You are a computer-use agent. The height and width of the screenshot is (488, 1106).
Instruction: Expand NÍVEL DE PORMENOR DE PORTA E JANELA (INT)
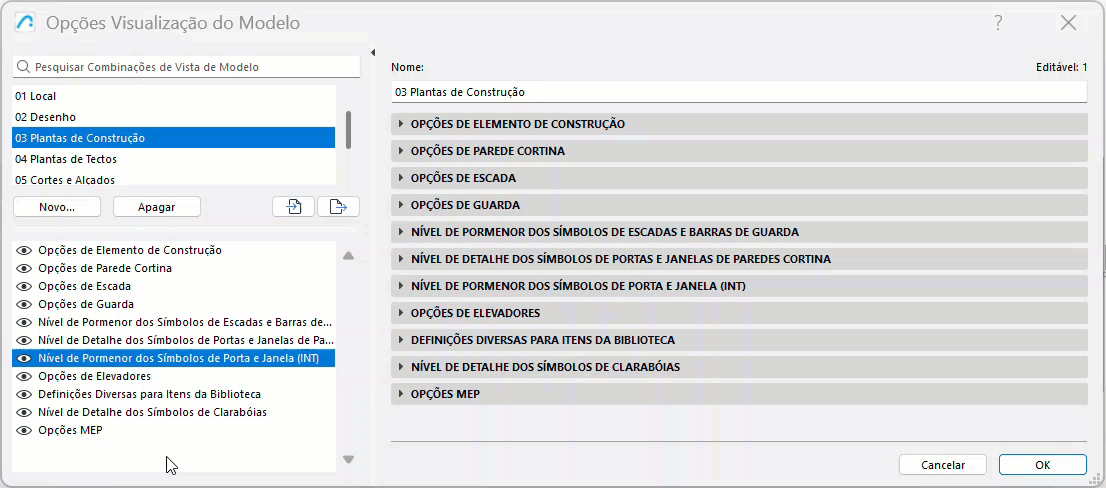(739, 286)
